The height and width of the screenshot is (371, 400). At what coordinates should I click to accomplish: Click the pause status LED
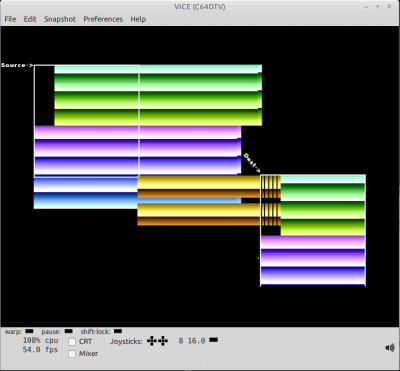click(x=68, y=331)
